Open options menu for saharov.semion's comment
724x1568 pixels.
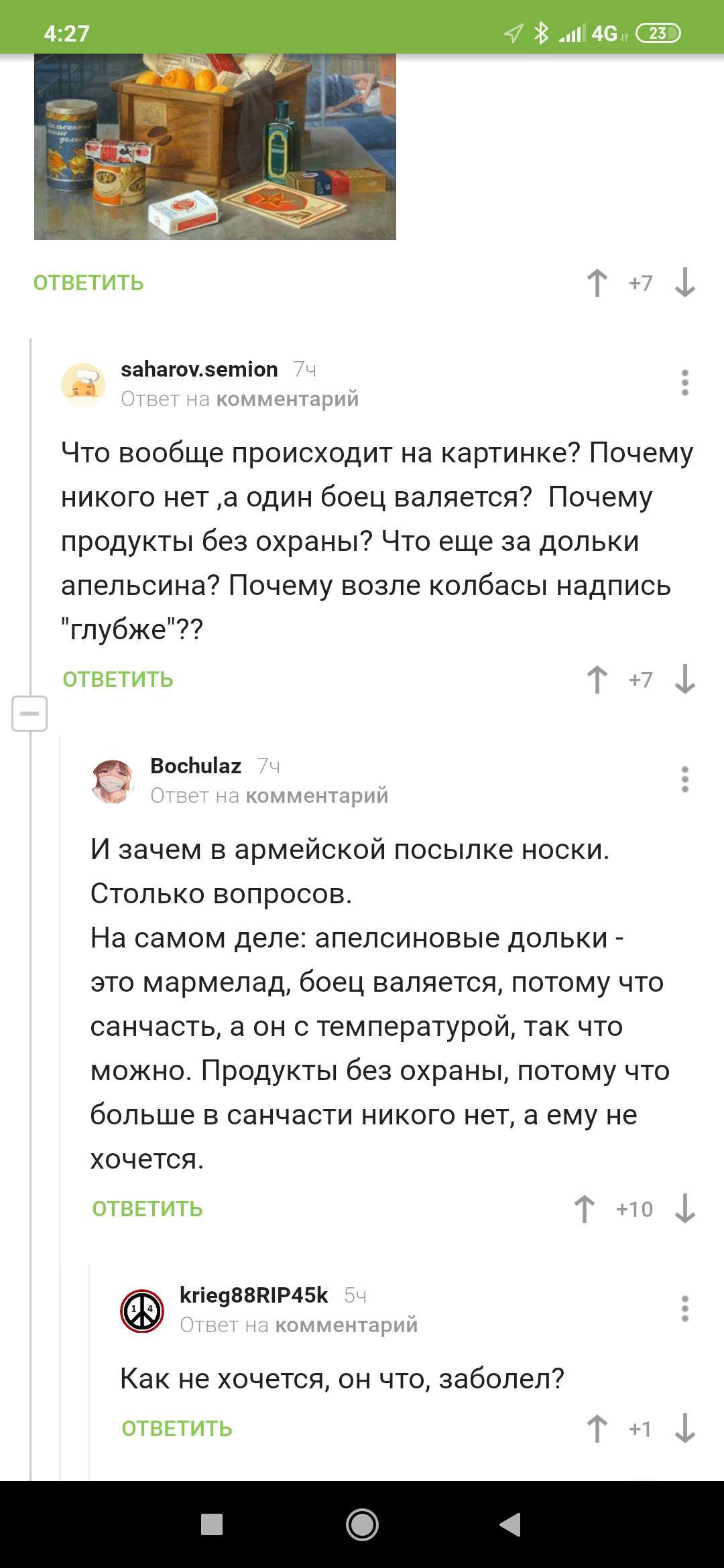click(x=684, y=383)
